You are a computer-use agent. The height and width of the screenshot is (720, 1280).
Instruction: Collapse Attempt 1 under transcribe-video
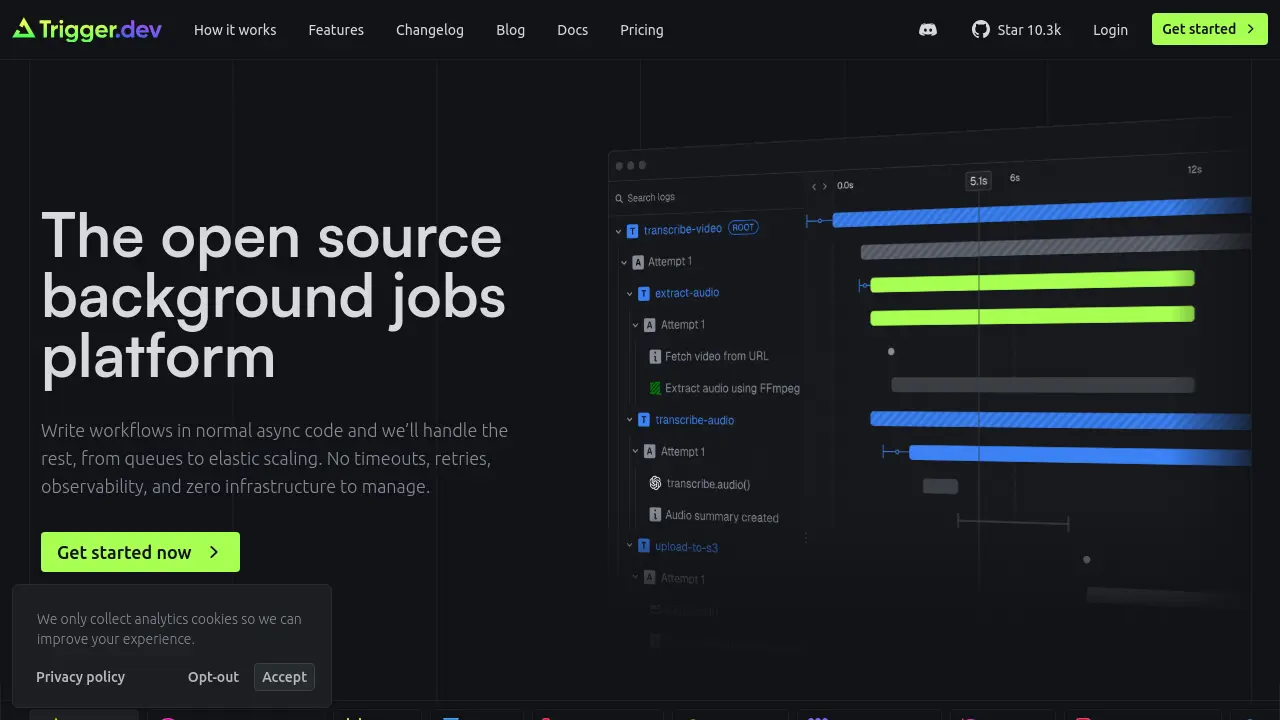point(624,262)
